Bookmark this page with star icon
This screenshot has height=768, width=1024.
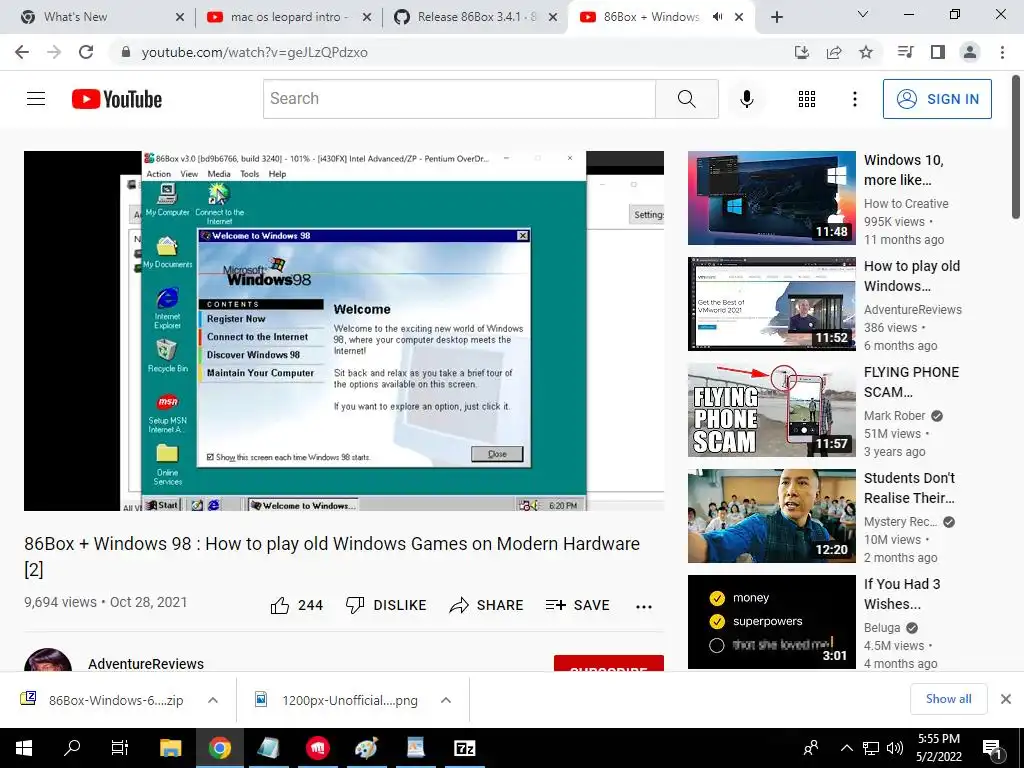tap(866, 52)
